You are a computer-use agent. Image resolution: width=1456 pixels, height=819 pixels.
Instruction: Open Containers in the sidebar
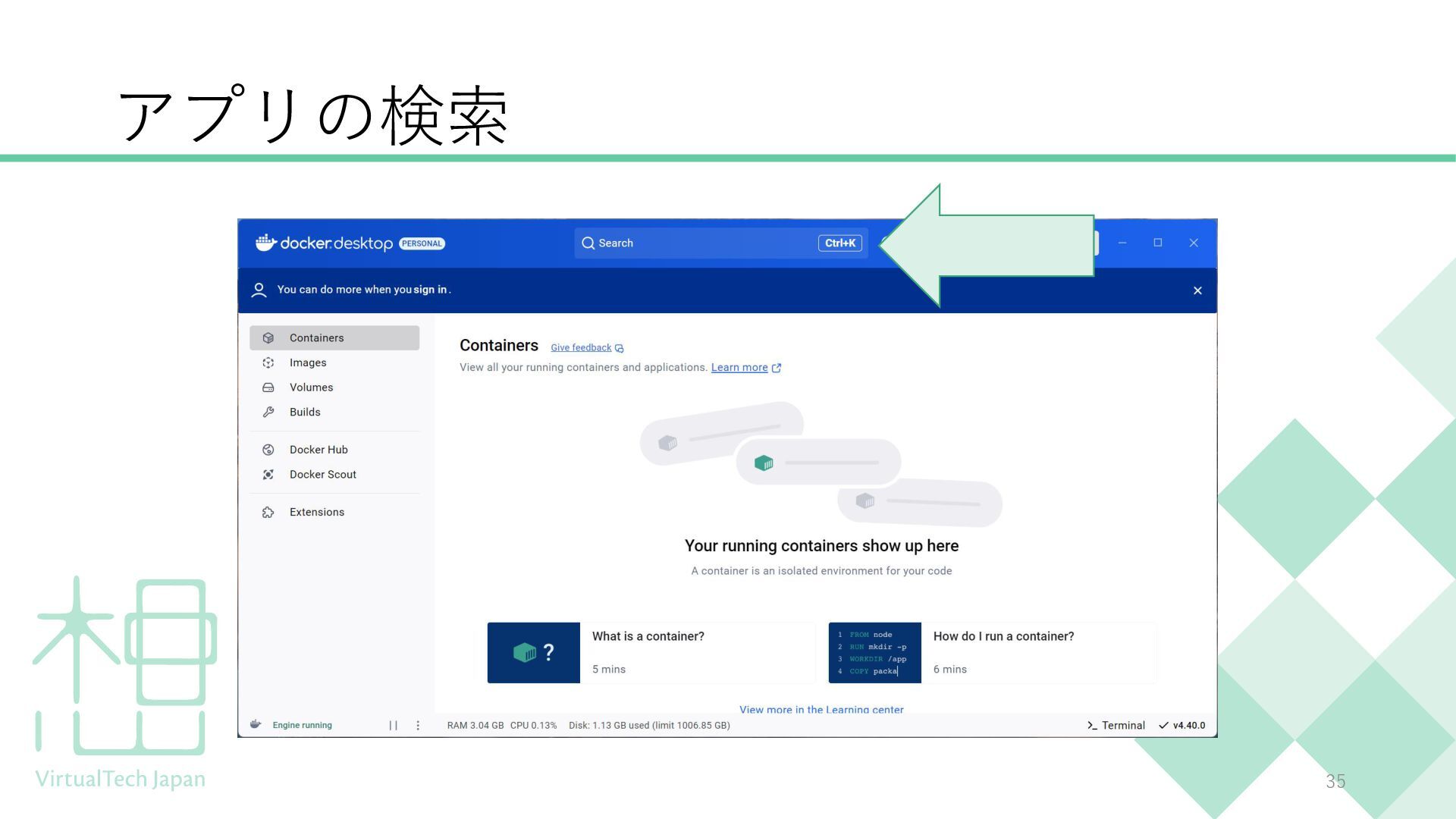pyautogui.click(x=316, y=338)
